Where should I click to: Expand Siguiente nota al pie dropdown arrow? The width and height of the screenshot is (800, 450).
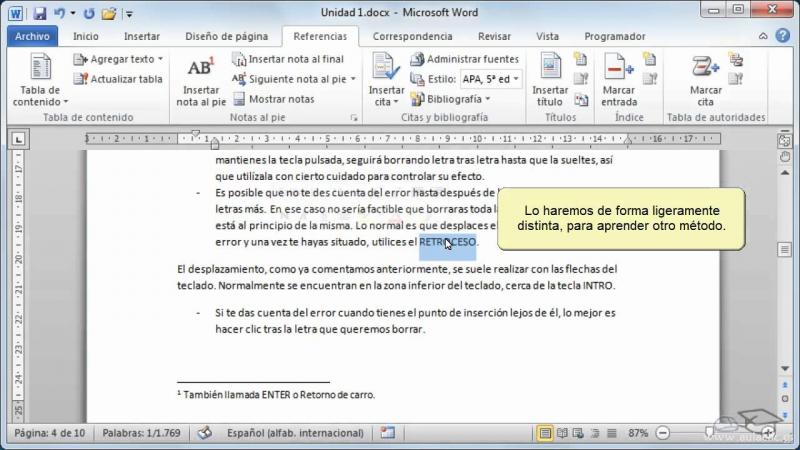(x=353, y=79)
